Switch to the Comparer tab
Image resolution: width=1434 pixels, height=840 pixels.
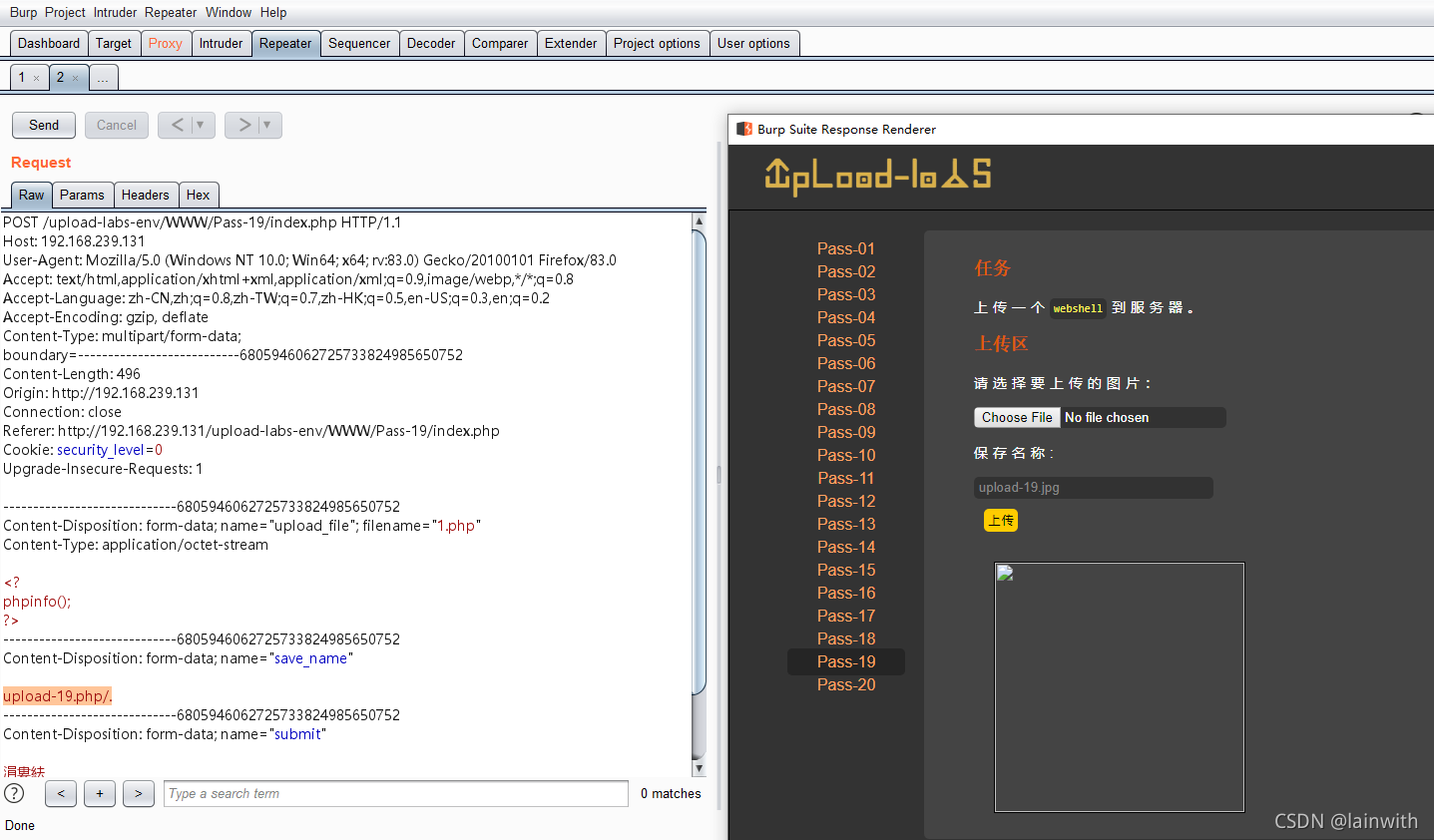coord(500,43)
